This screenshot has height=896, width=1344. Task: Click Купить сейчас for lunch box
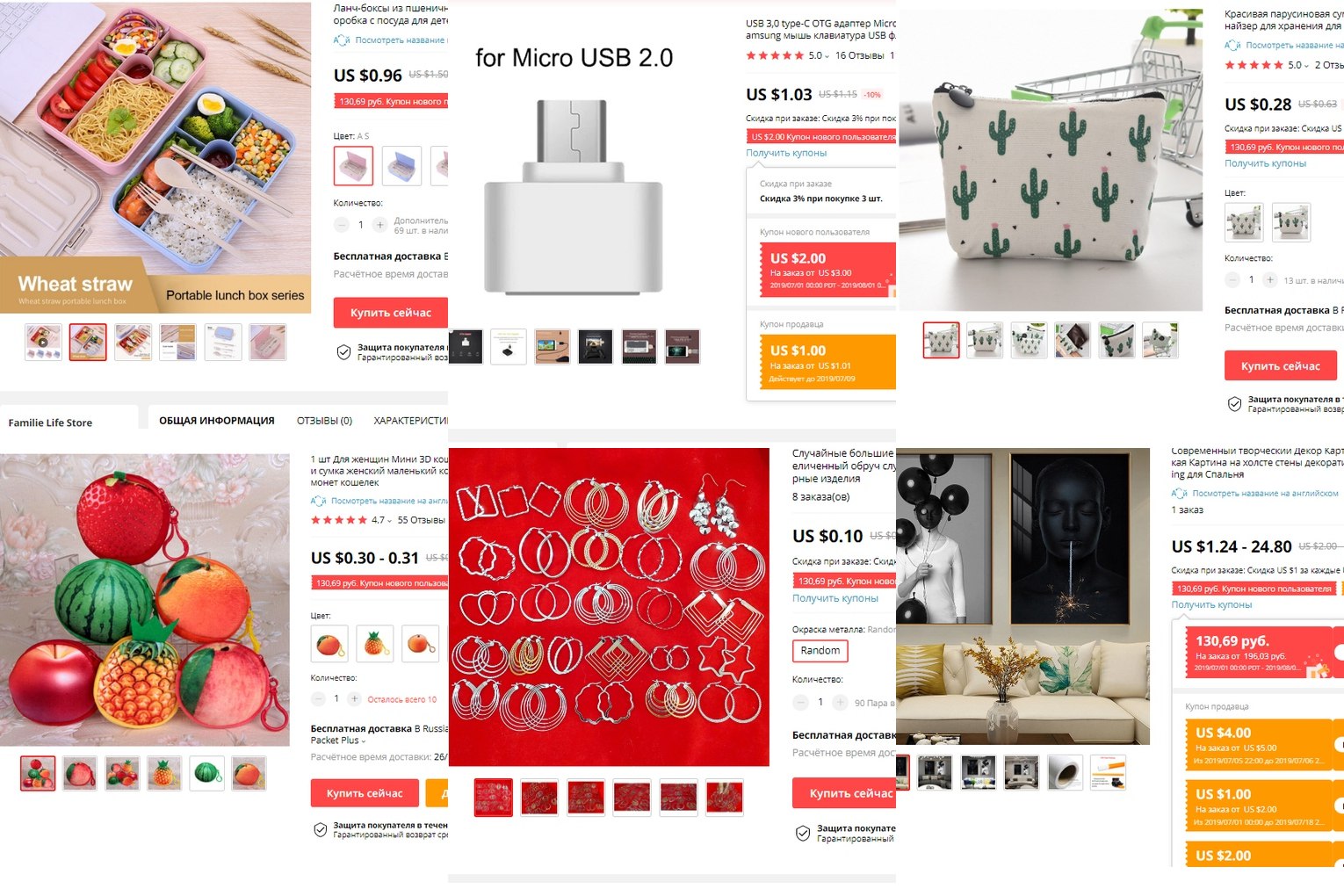(391, 313)
